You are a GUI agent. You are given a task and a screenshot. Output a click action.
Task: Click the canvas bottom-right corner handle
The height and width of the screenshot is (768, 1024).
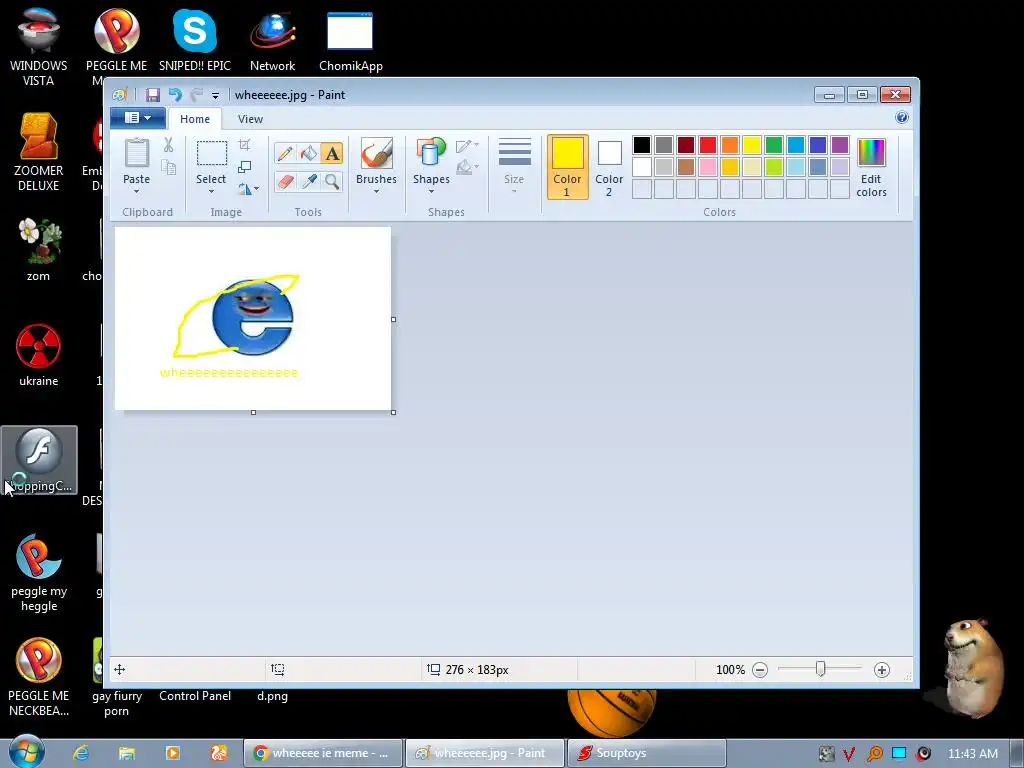coord(393,412)
